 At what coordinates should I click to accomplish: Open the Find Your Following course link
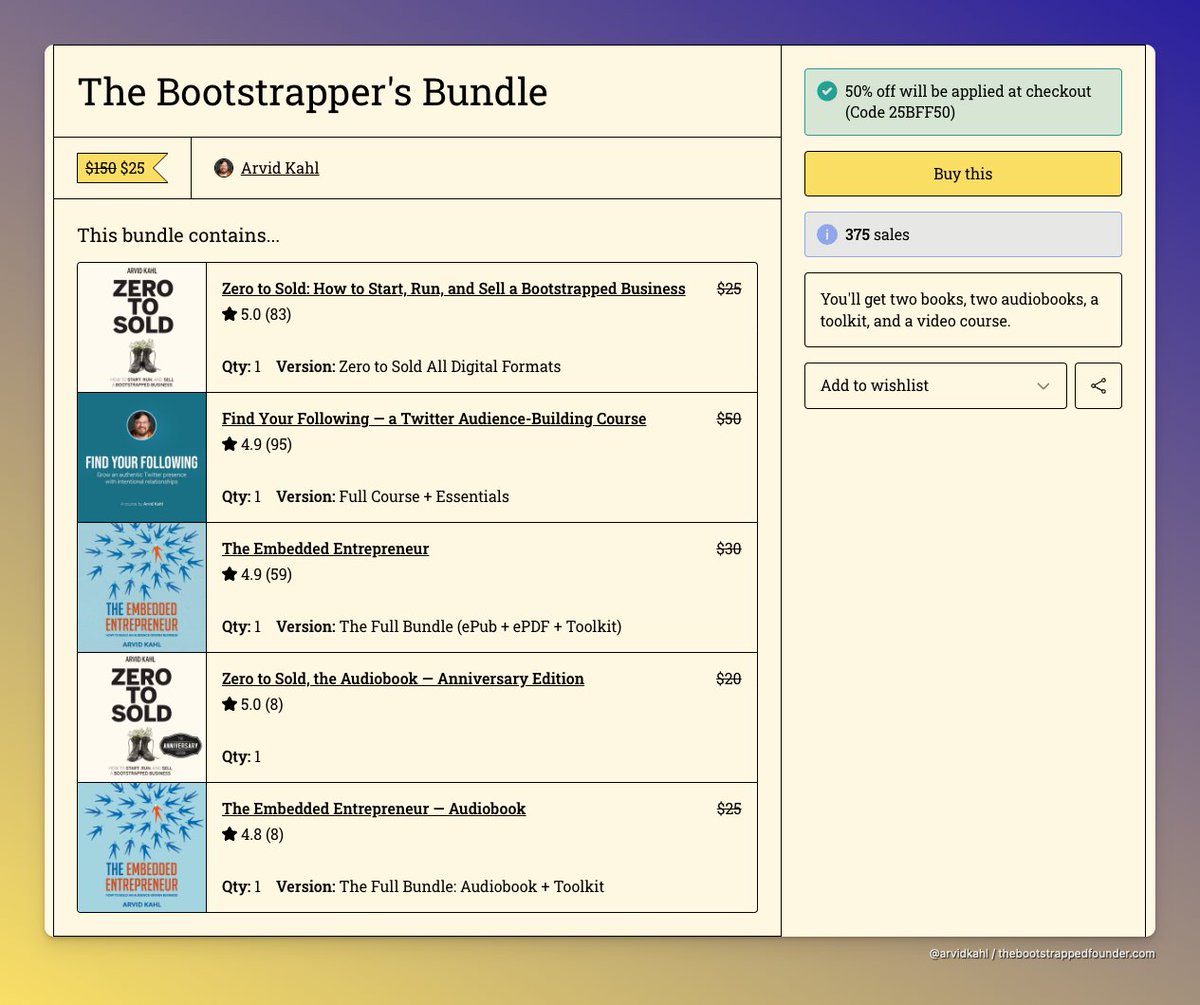pyautogui.click(x=433, y=418)
